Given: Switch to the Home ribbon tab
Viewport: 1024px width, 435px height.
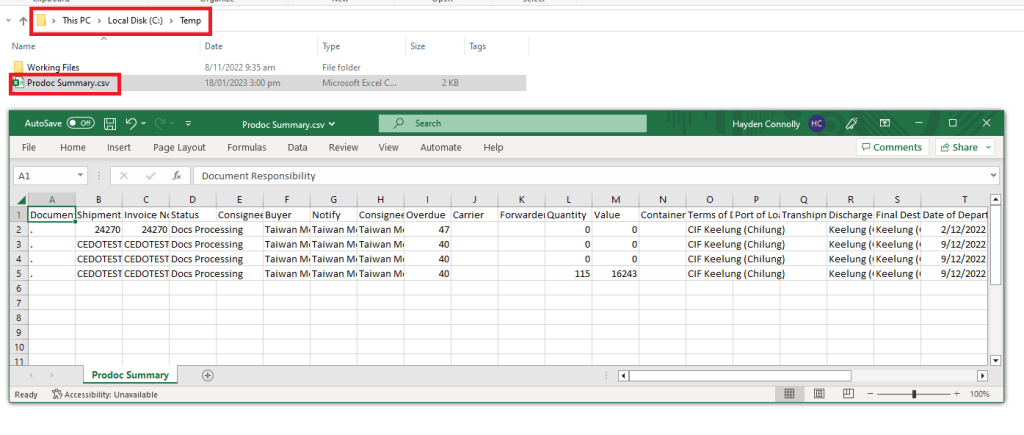Looking at the screenshot, I should tap(72, 148).
